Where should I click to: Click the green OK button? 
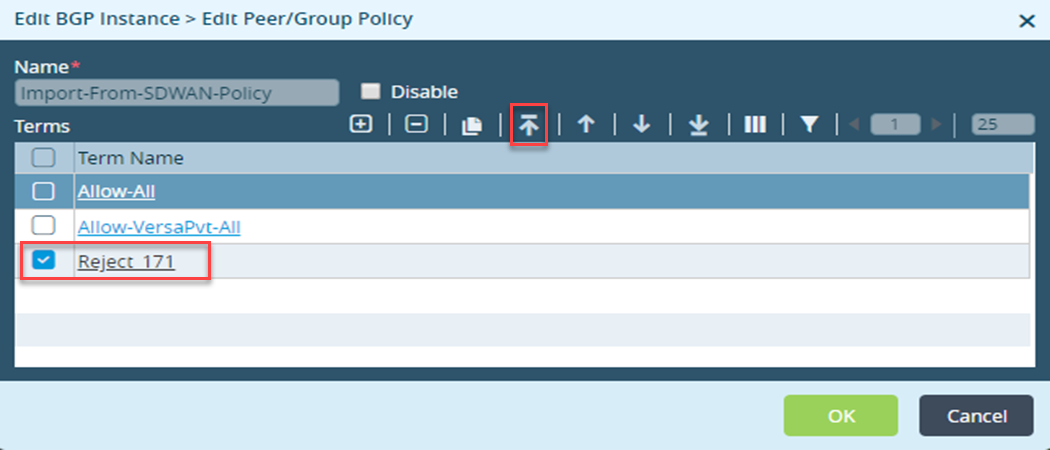click(x=840, y=416)
